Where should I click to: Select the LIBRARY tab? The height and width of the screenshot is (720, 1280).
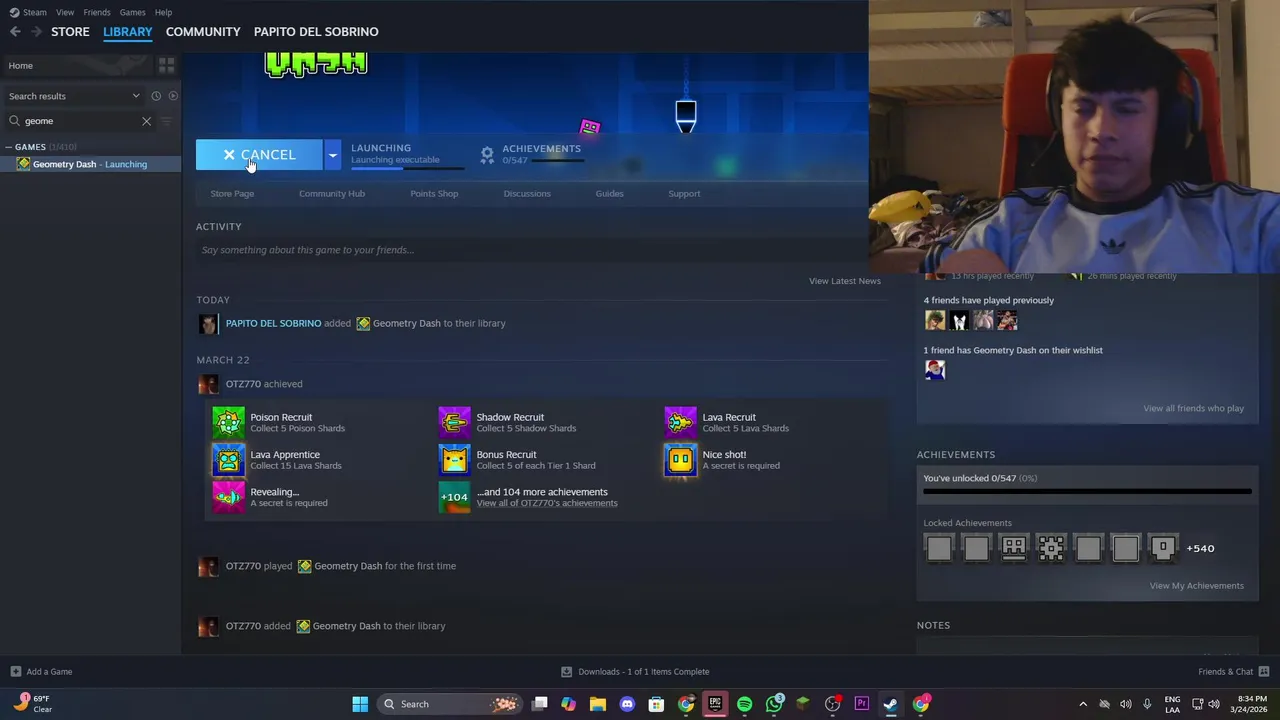click(x=127, y=32)
